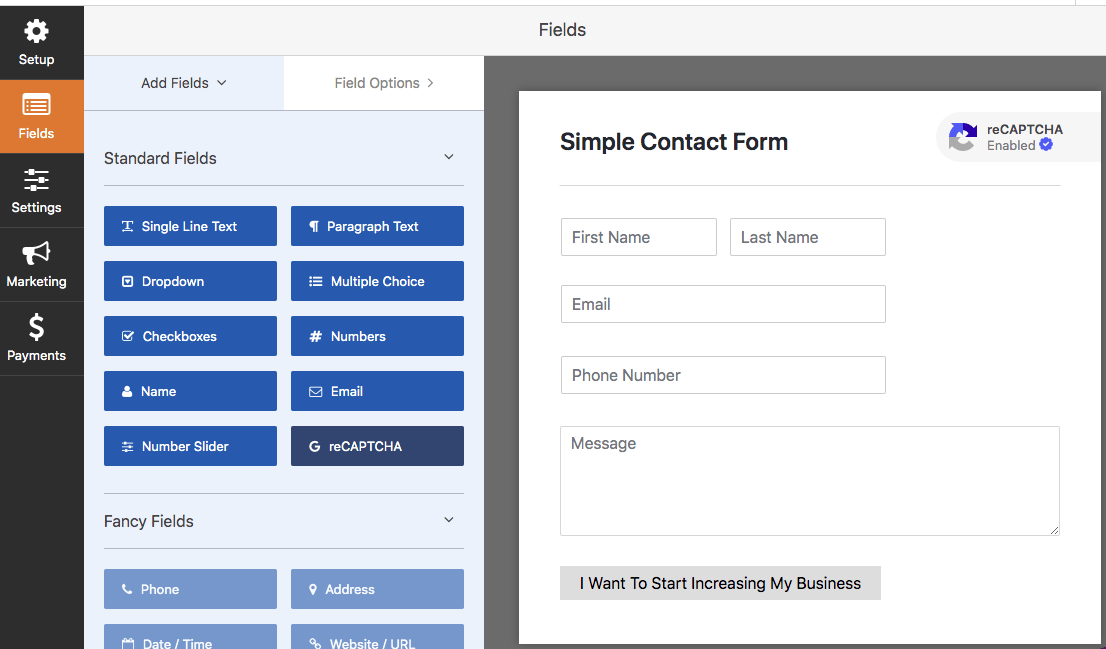Add a Multiple Choice field

[377, 281]
